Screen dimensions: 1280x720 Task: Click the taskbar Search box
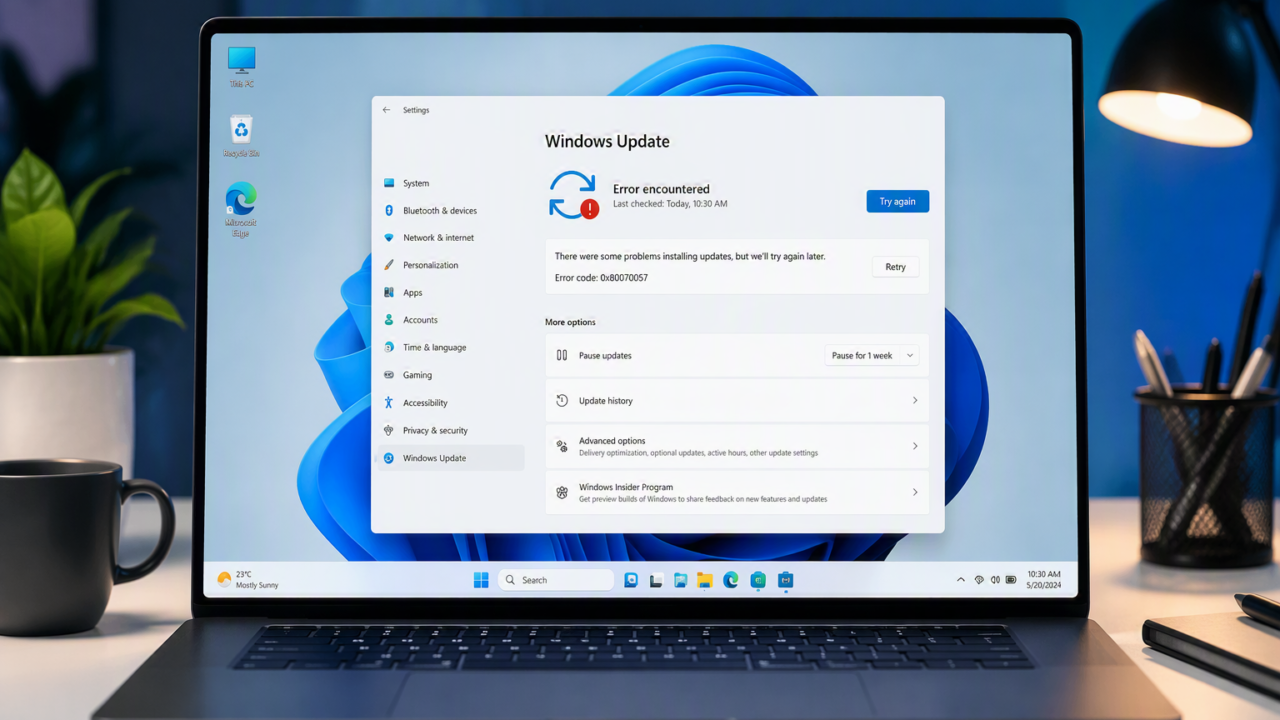pyautogui.click(x=556, y=580)
